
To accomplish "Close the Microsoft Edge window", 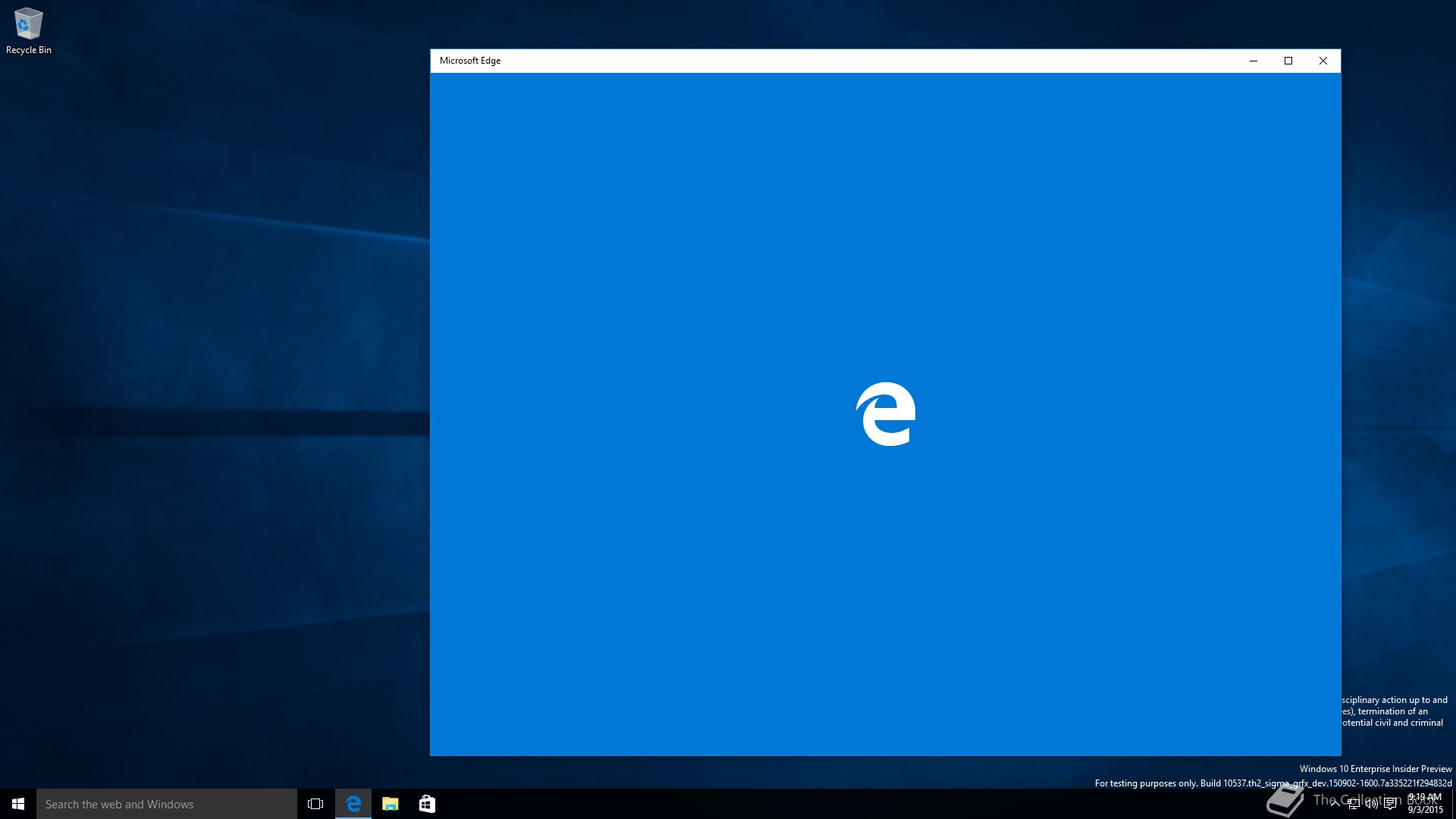I will click(x=1323, y=61).
